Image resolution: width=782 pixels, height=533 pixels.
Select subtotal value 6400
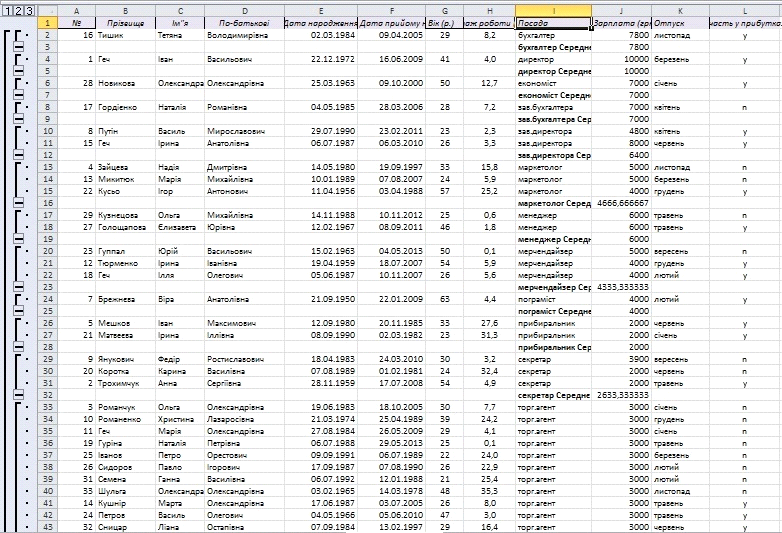coord(621,155)
